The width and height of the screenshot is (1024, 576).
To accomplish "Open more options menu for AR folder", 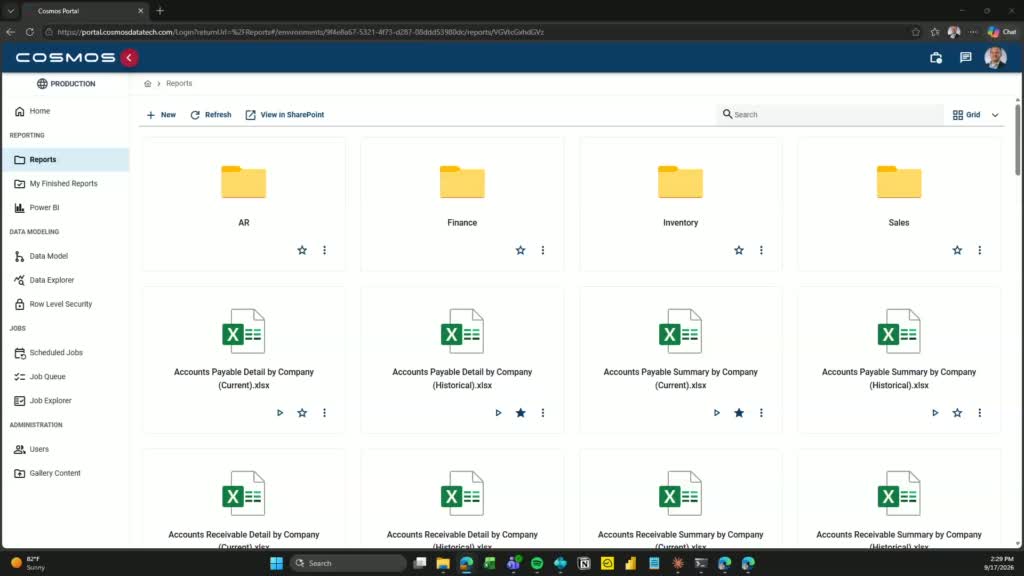I will (x=325, y=250).
